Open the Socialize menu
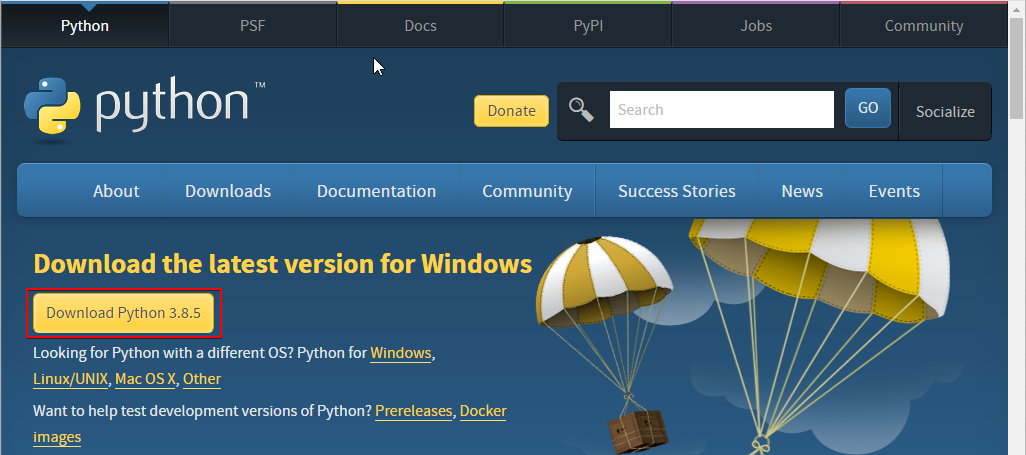 point(945,111)
